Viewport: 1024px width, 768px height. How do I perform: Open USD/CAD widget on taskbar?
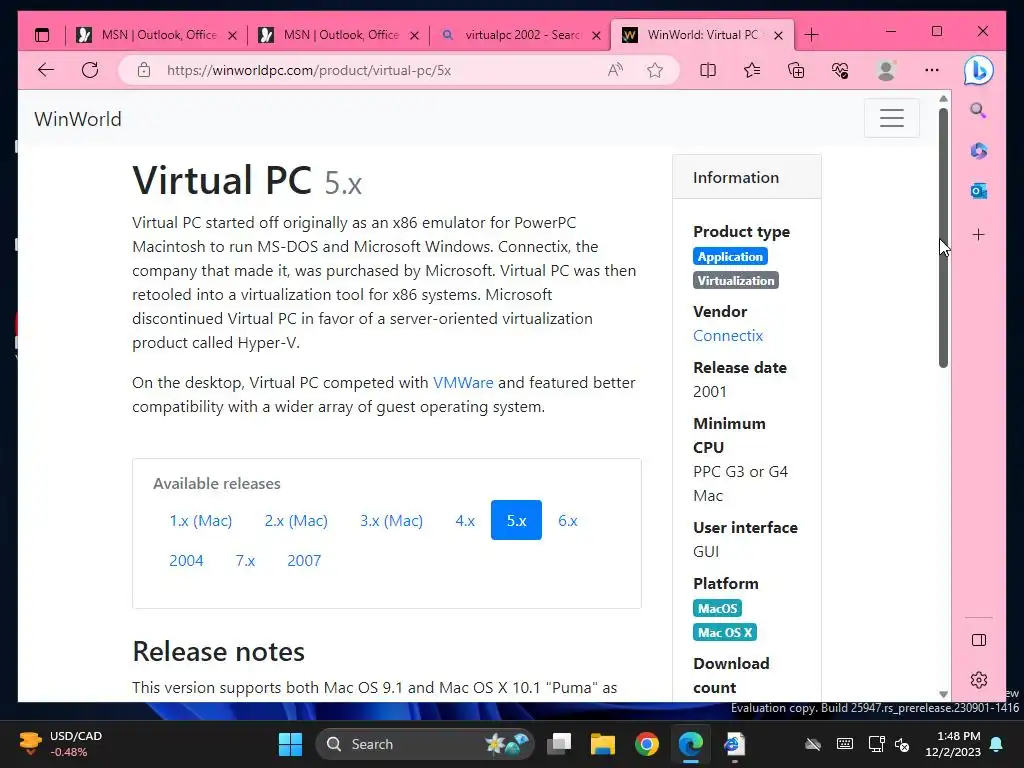[60, 744]
